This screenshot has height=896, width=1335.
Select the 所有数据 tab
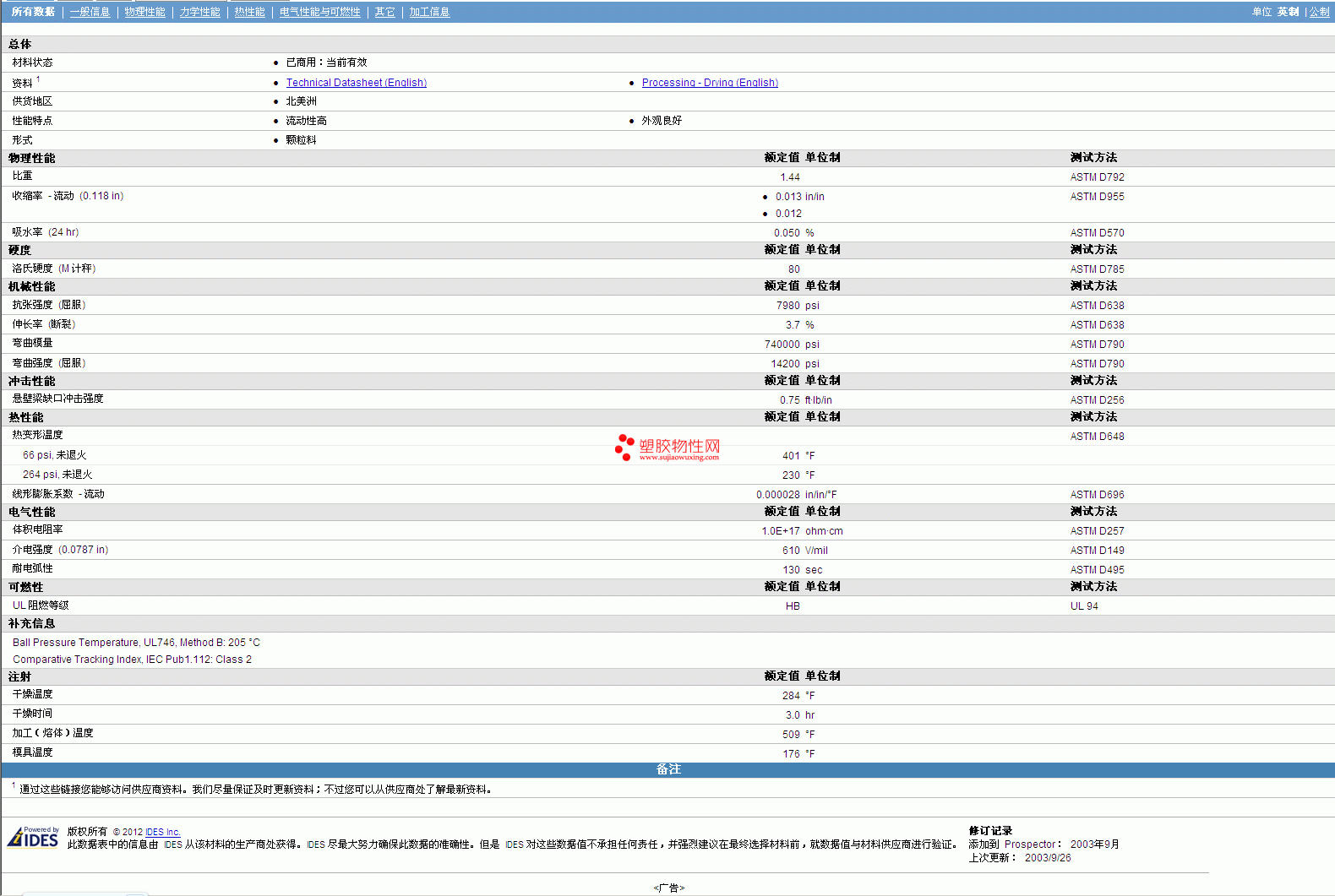pos(33,12)
